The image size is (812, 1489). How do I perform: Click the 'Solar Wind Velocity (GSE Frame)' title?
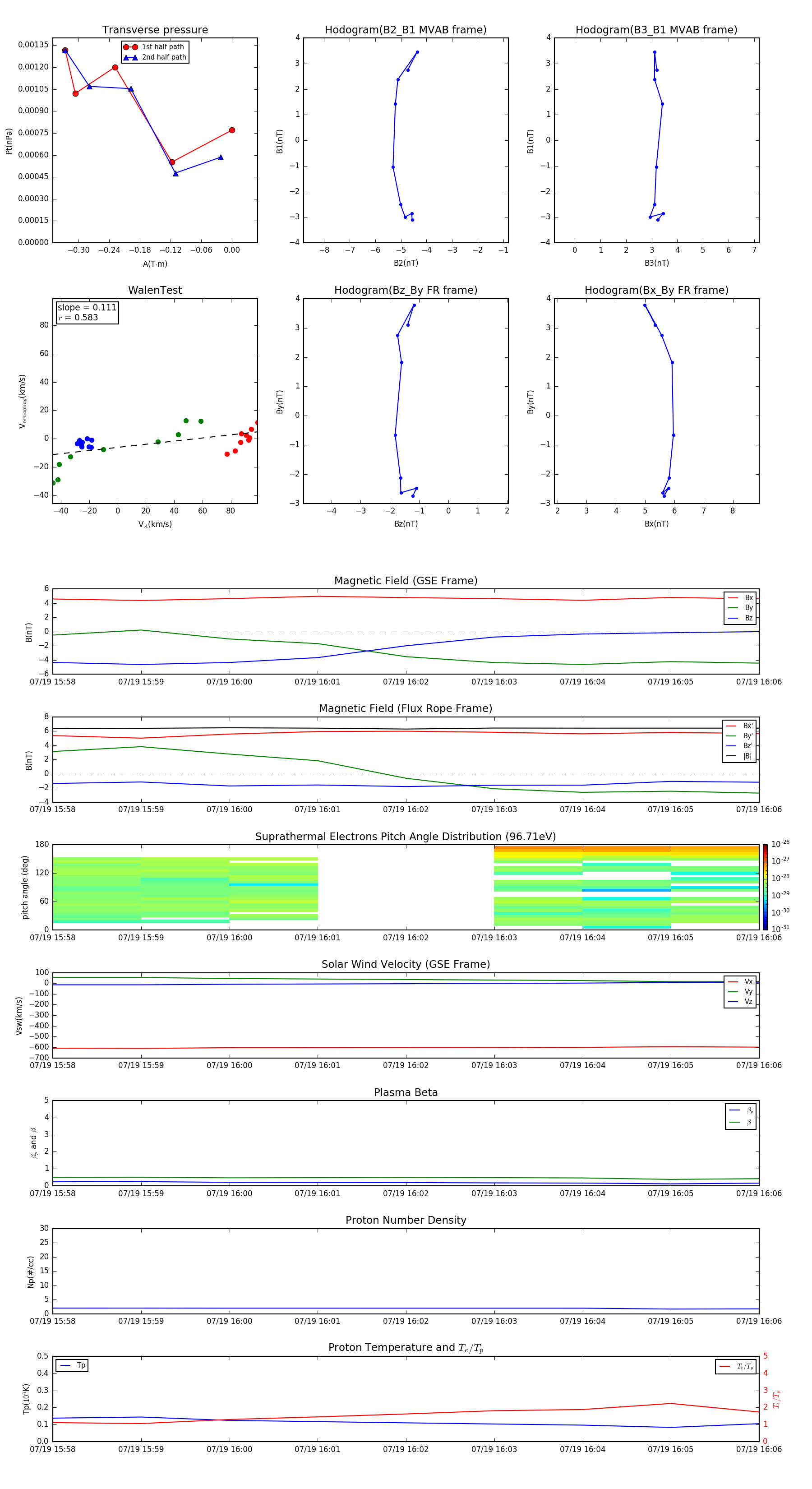pos(406,965)
